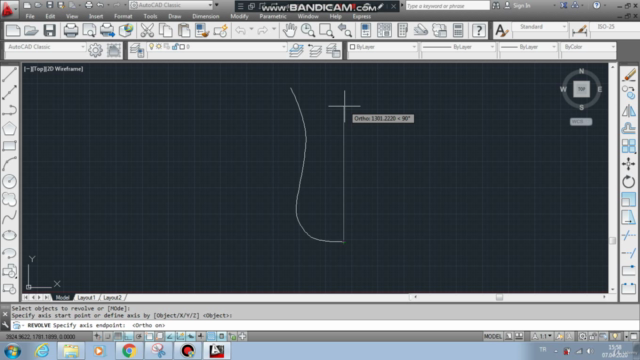
Task: Select the Line tool in Draw toolbar
Action: click(x=9, y=74)
